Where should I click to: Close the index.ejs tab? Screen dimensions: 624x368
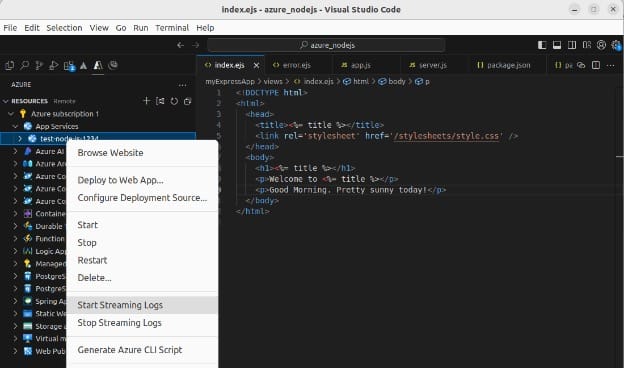coord(256,65)
